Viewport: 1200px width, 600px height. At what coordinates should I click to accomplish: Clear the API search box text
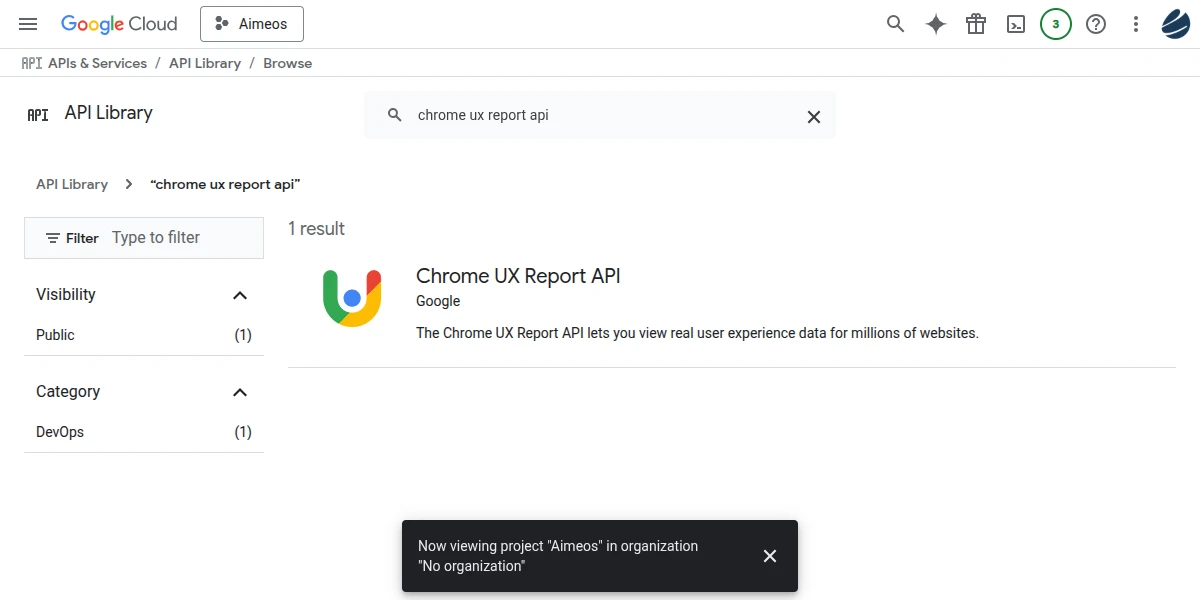click(x=814, y=116)
